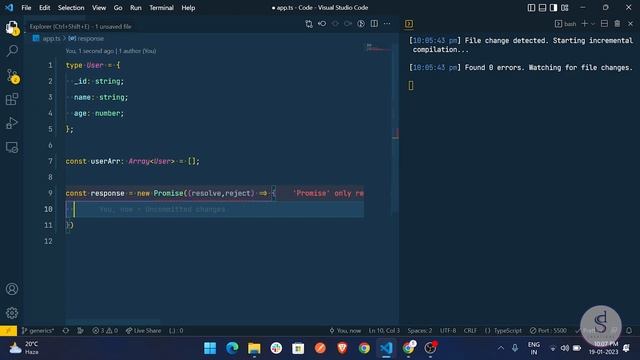Open the Manage settings gear

coord(12,313)
